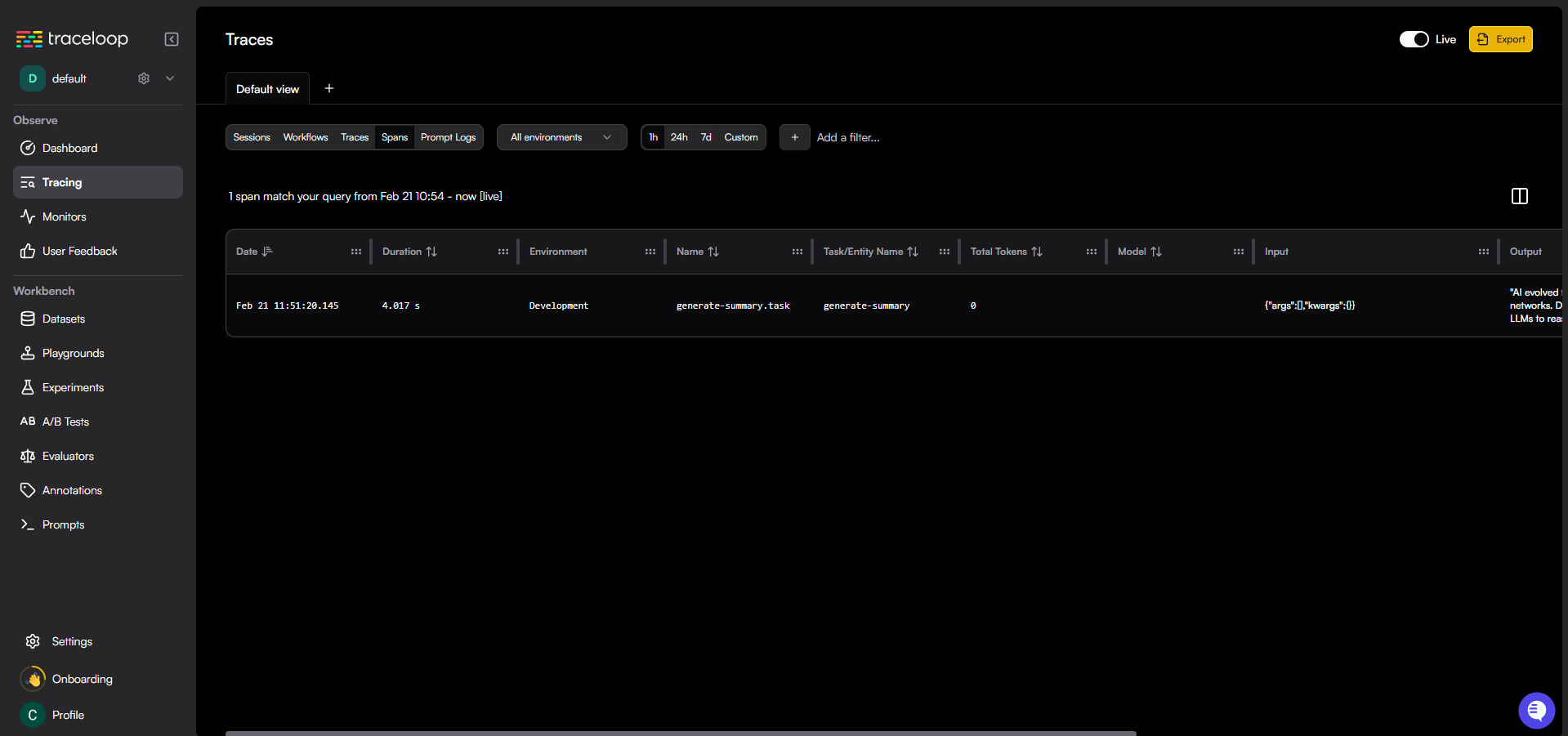Open the Playgrounds panel
Viewport: 1568px width, 736px height.
tap(73, 353)
